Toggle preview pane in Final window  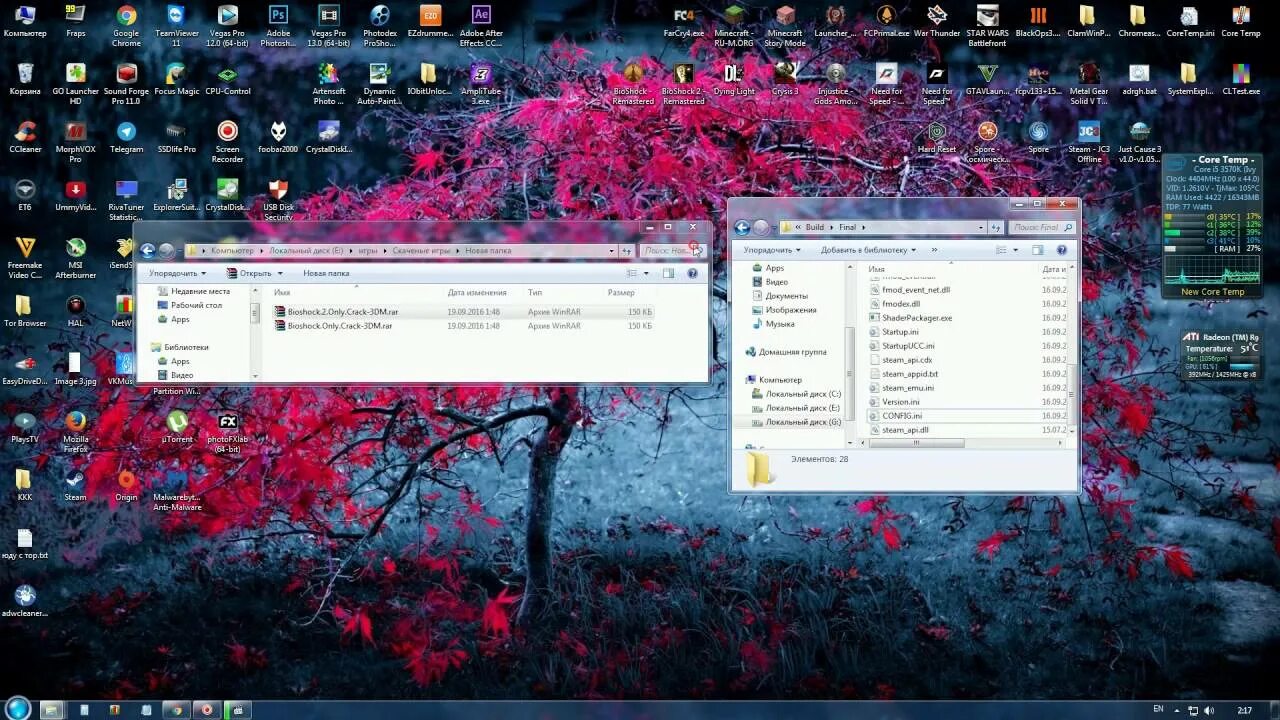pos(1037,250)
